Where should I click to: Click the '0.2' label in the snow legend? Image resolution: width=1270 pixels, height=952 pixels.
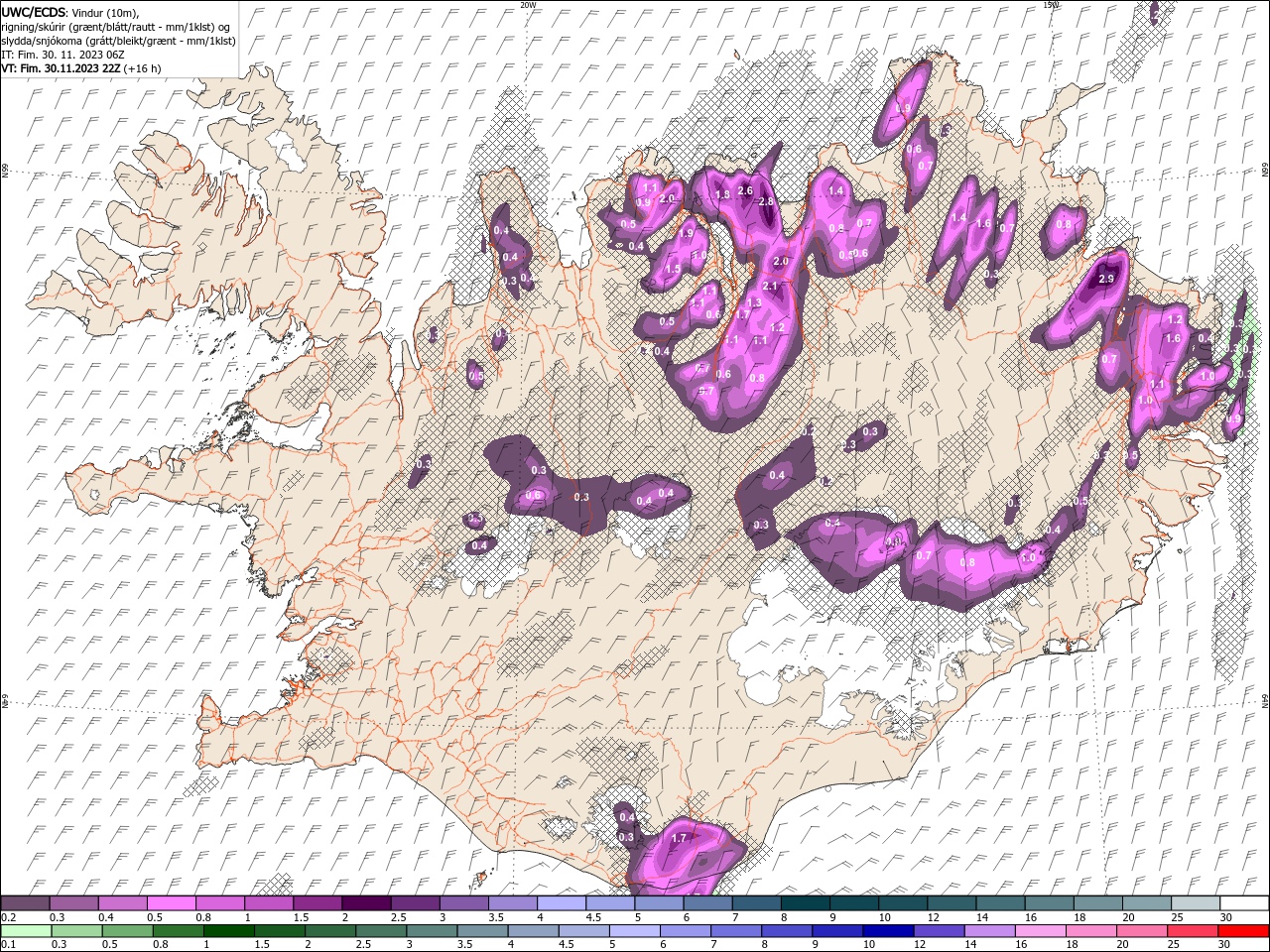point(8,917)
